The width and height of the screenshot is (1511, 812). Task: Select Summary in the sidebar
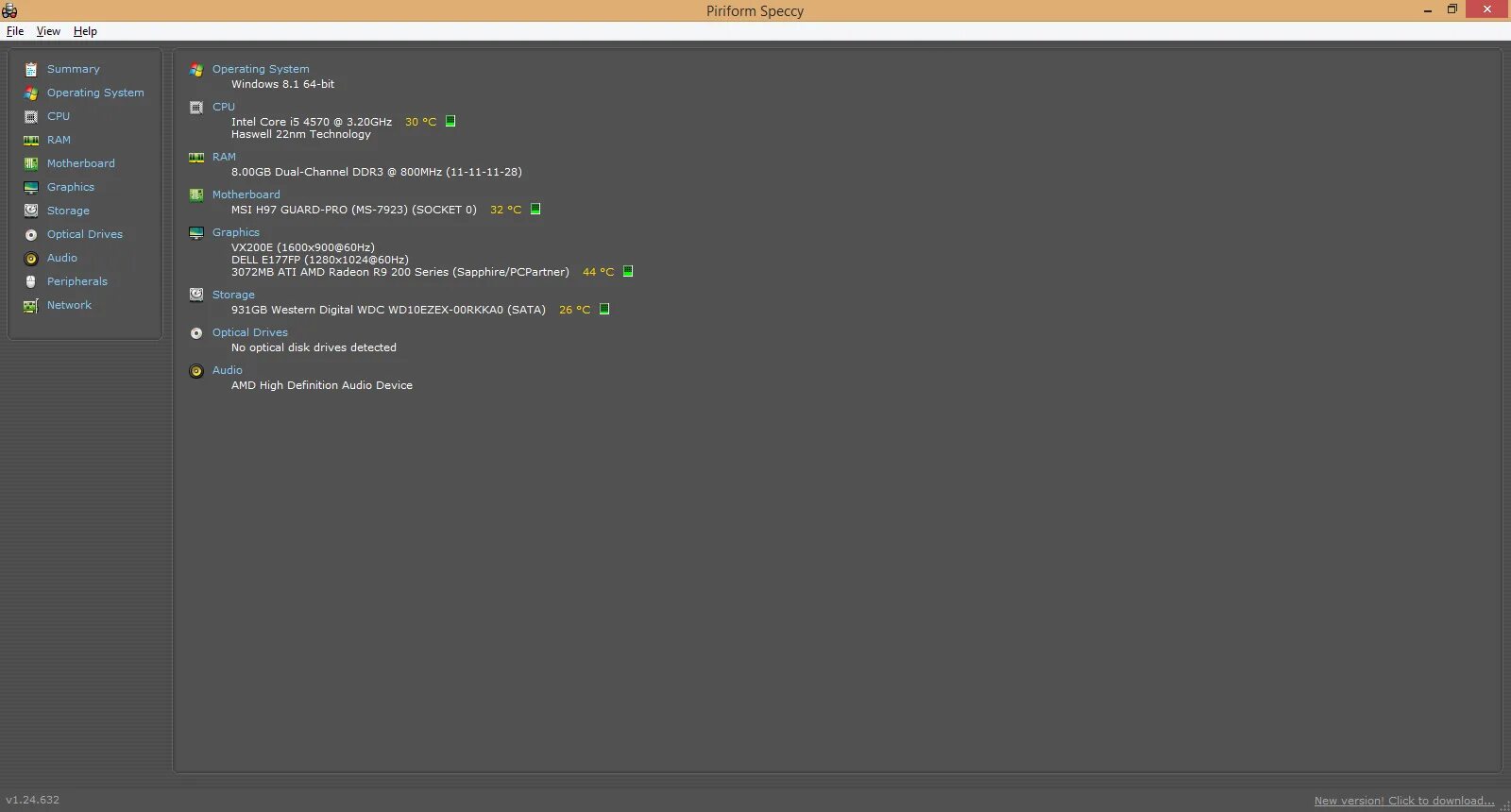(74, 69)
